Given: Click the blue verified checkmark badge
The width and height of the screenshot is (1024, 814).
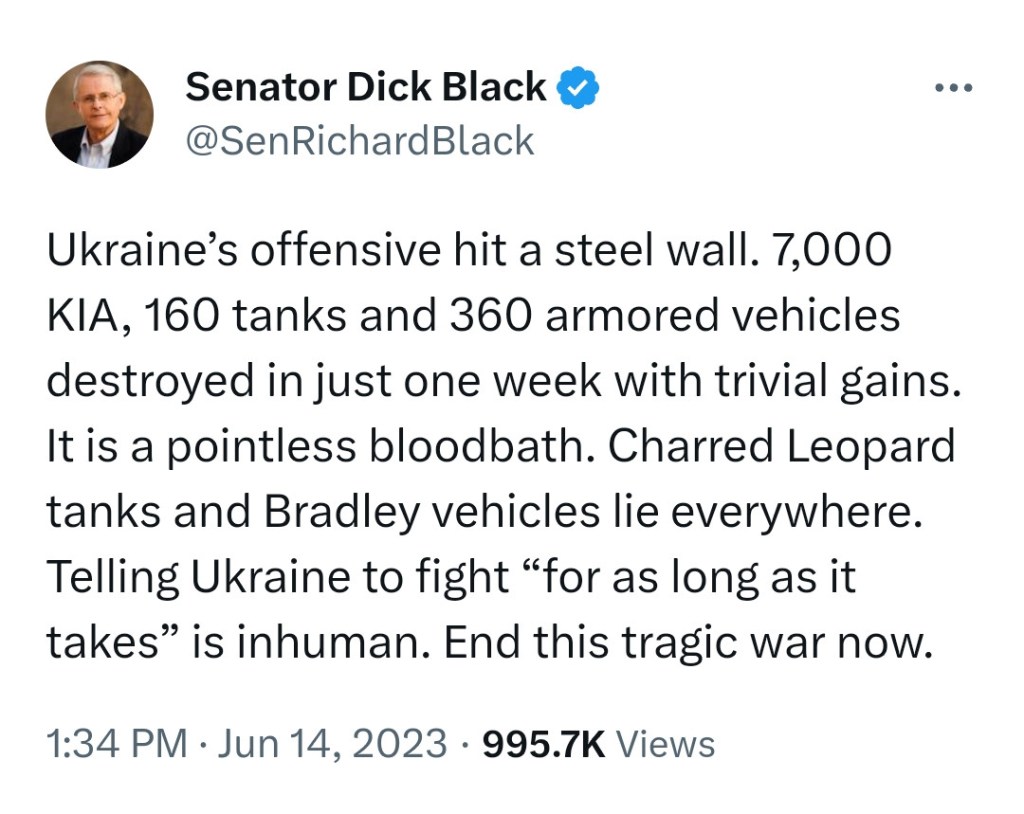Looking at the screenshot, I should (578, 88).
